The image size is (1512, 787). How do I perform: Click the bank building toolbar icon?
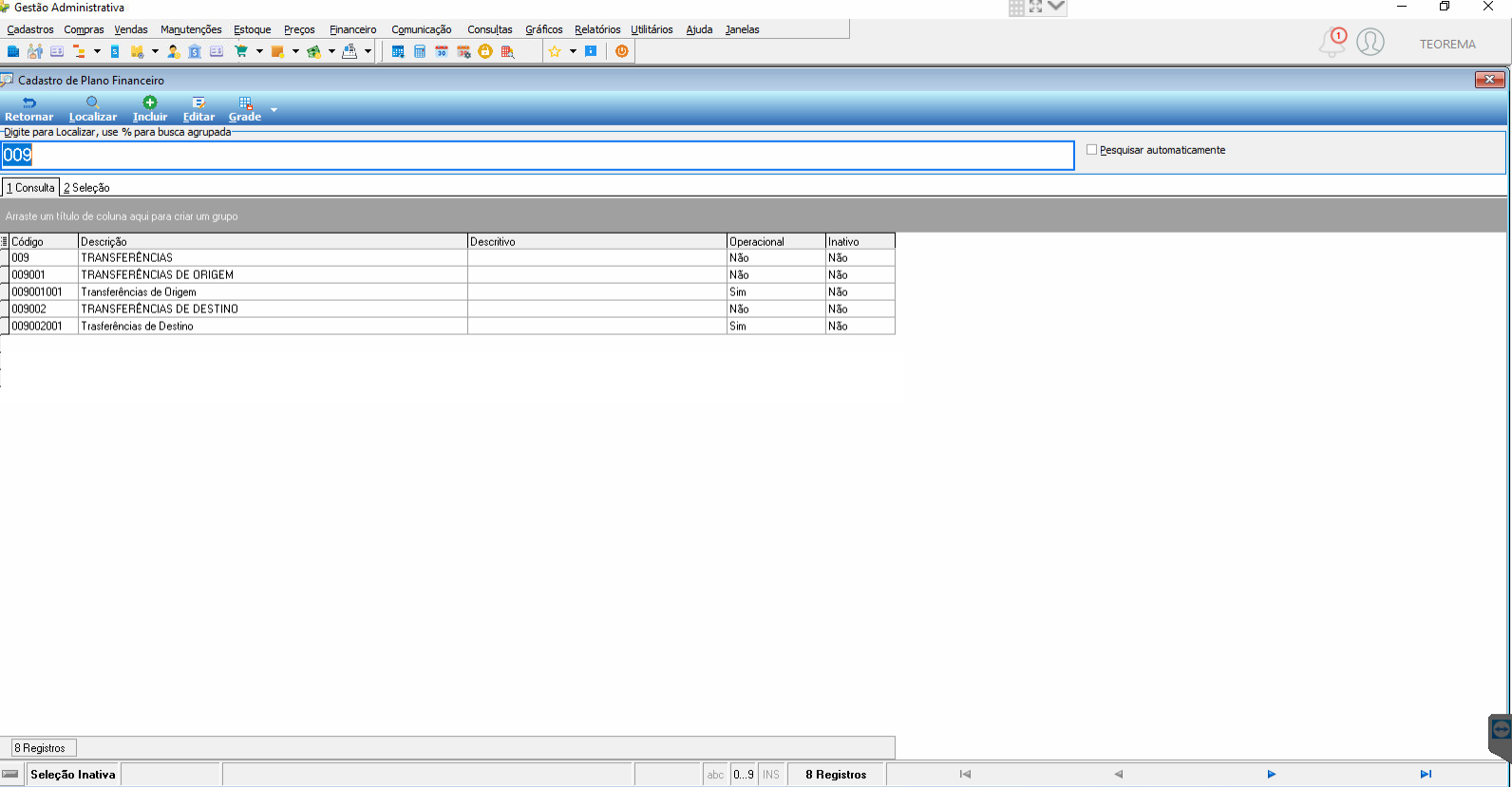point(195,51)
